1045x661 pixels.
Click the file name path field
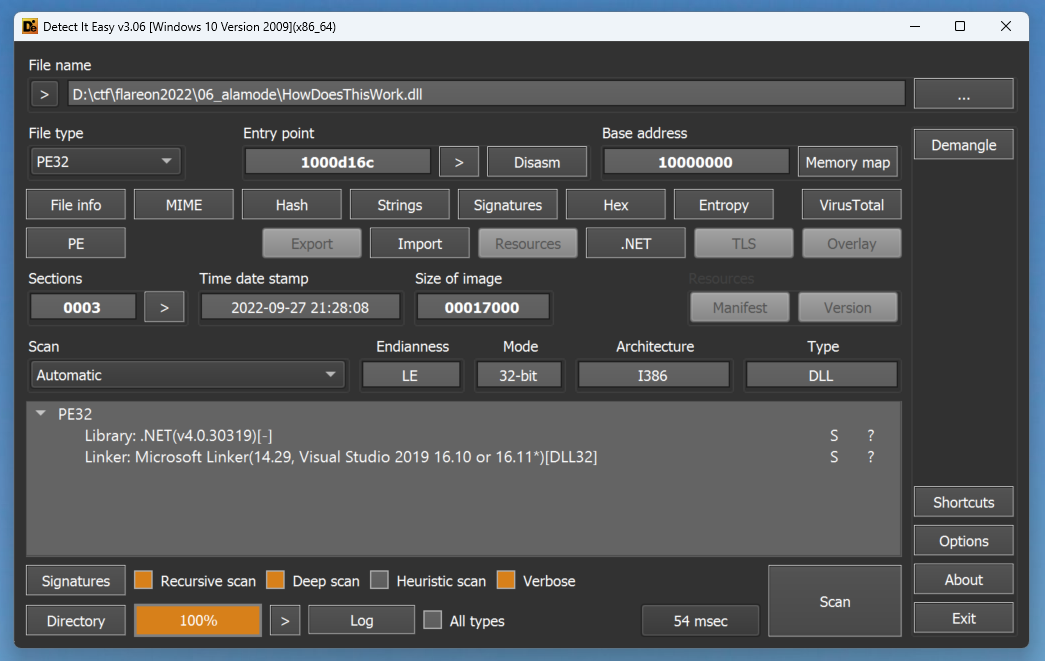pyautogui.click(x=486, y=94)
